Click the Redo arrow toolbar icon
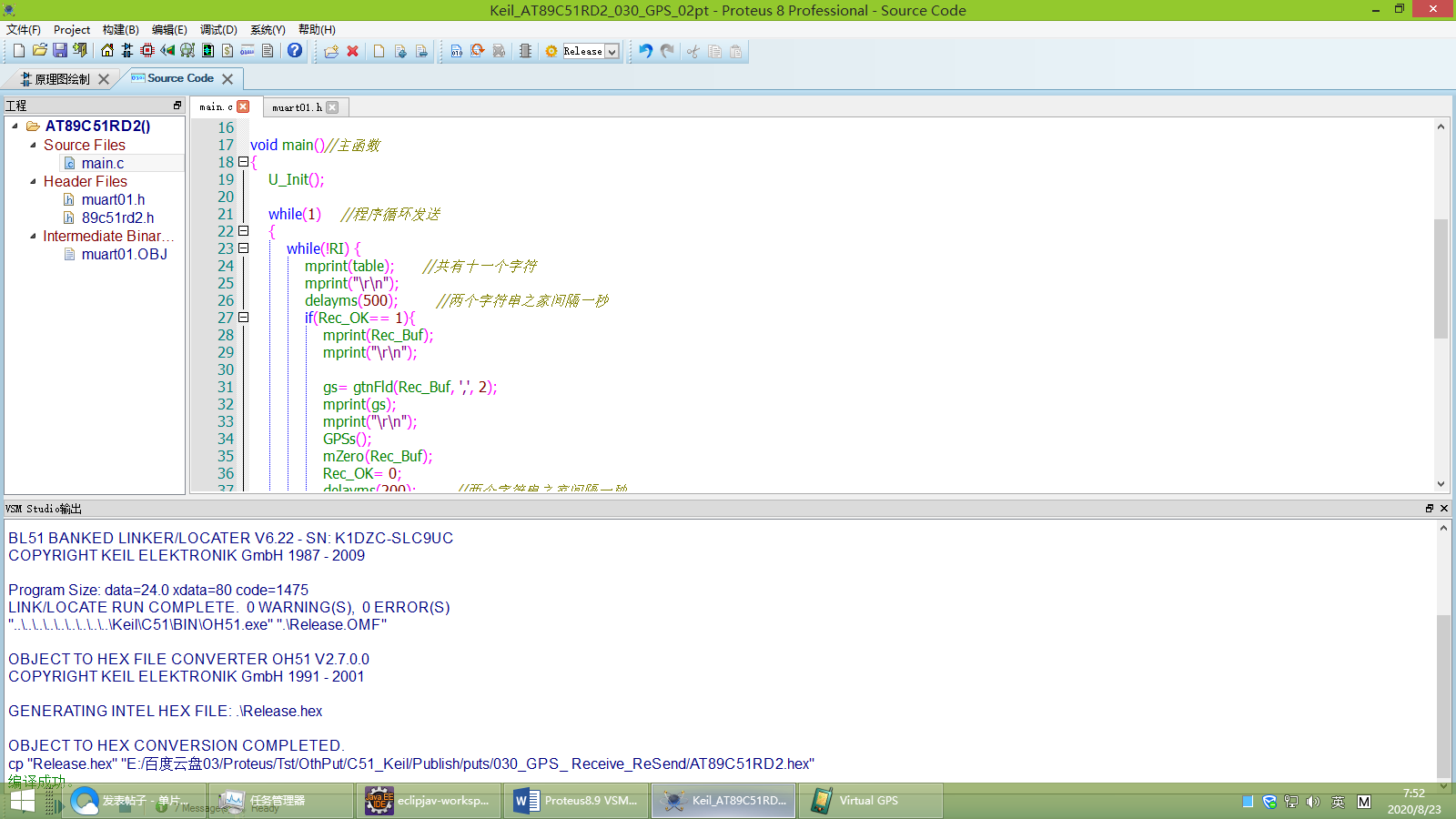Viewport: 1456px width, 819px height. tap(667, 51)
